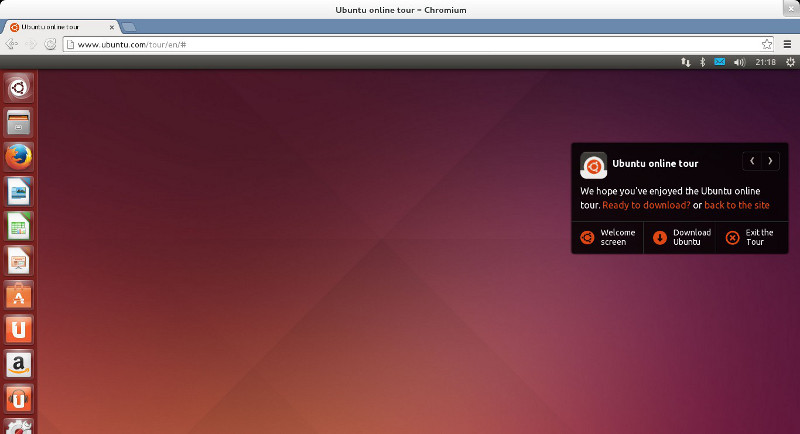Click the network indicator in top panel

(686, 62)
